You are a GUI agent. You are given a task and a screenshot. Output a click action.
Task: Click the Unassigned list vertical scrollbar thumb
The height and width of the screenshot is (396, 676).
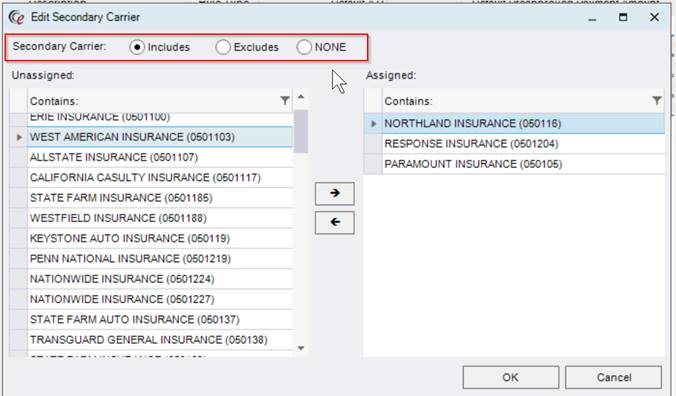[x=301, y=131]
